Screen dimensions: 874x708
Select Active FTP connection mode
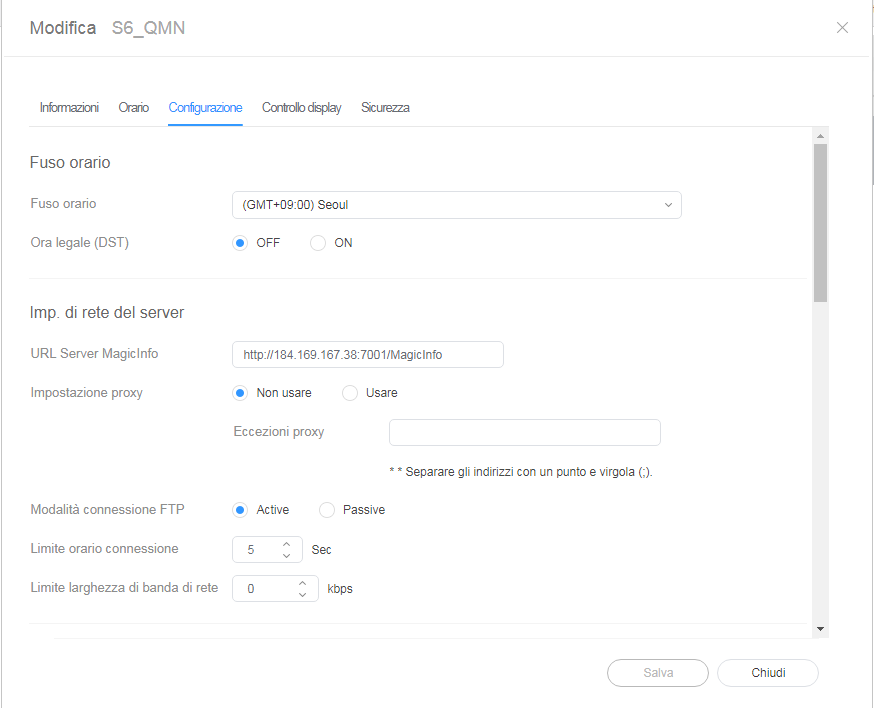click(240, 510)
